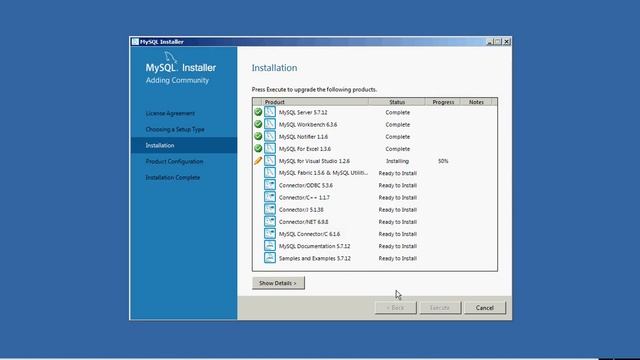Select MySQL Documentation 5.7.12 text
The image size is (640, 360).
pyautogui.click(x=314, y=246)
